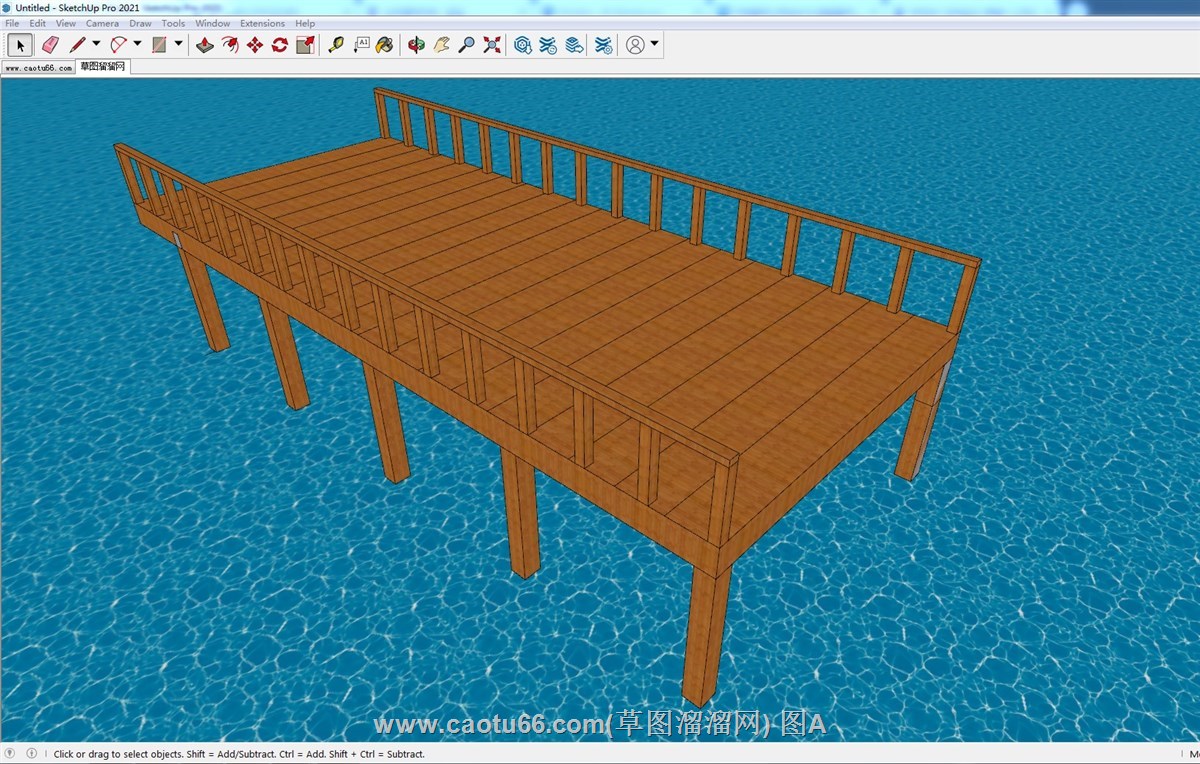This screenshot has height=764, width=1200.
Task: Open the user account dropdown arrow
Action: (x=654, y=44)
